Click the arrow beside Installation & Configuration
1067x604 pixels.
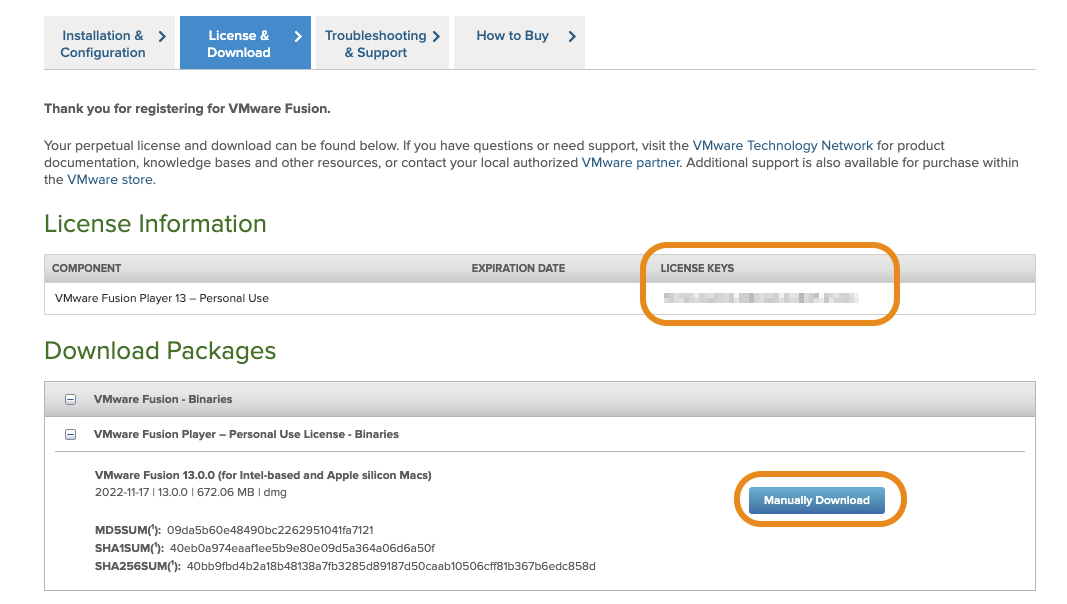point(162,36)
